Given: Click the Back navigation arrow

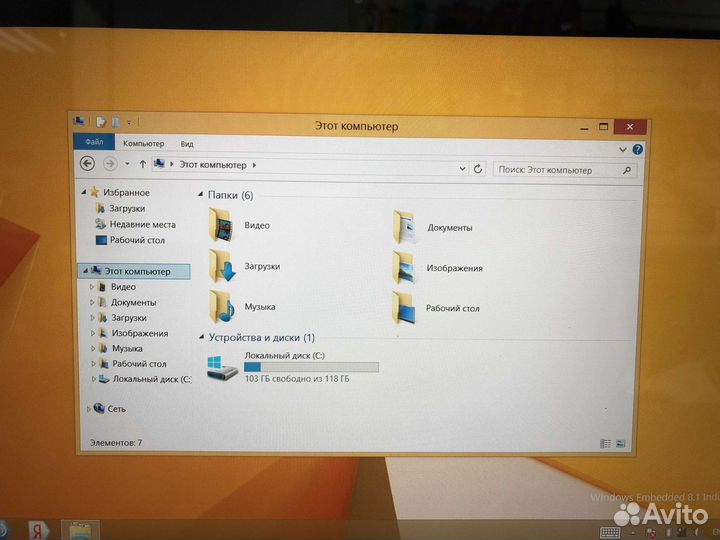Looking at the screenshot, I should click(x=87, y=163).
